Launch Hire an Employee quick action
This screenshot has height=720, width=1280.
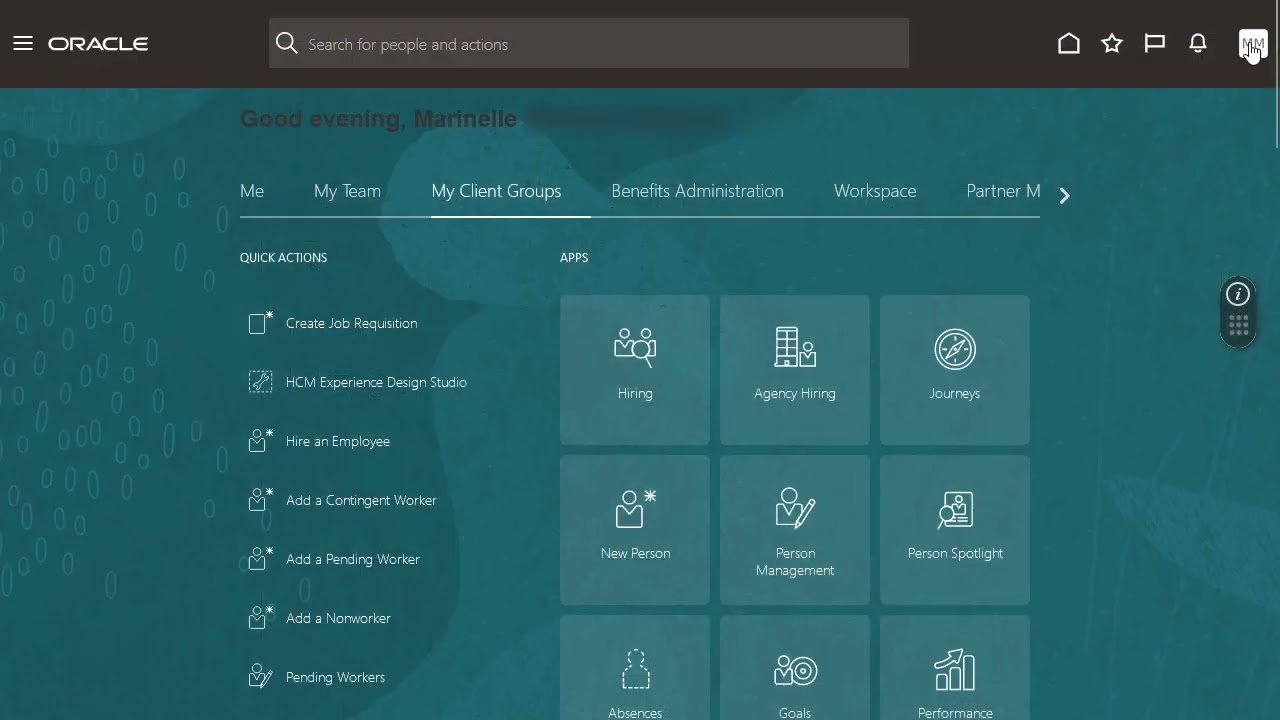pyautogui.click(x=338, y=441)
